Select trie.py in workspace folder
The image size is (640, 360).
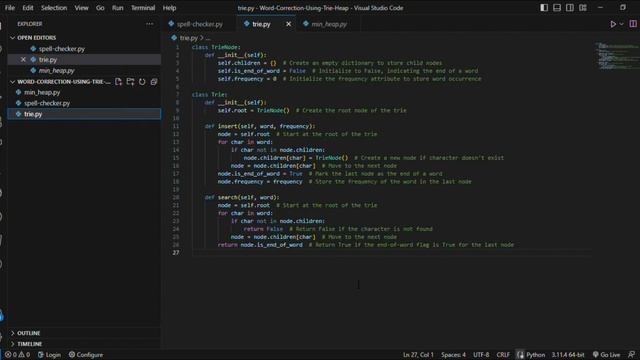point(84,114)
